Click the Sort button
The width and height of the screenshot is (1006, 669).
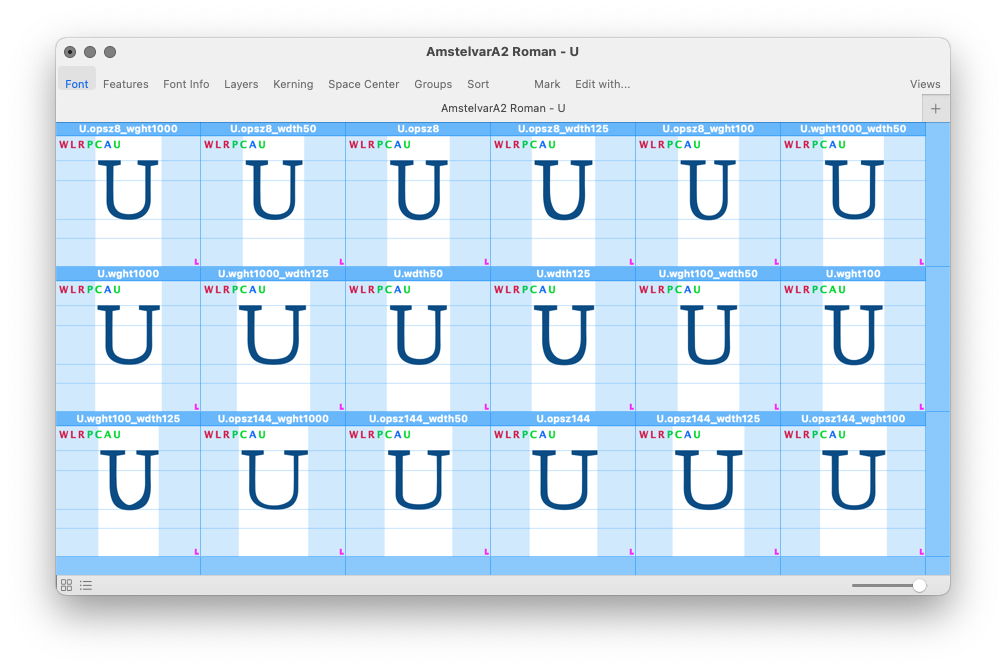tap(478, 84)
